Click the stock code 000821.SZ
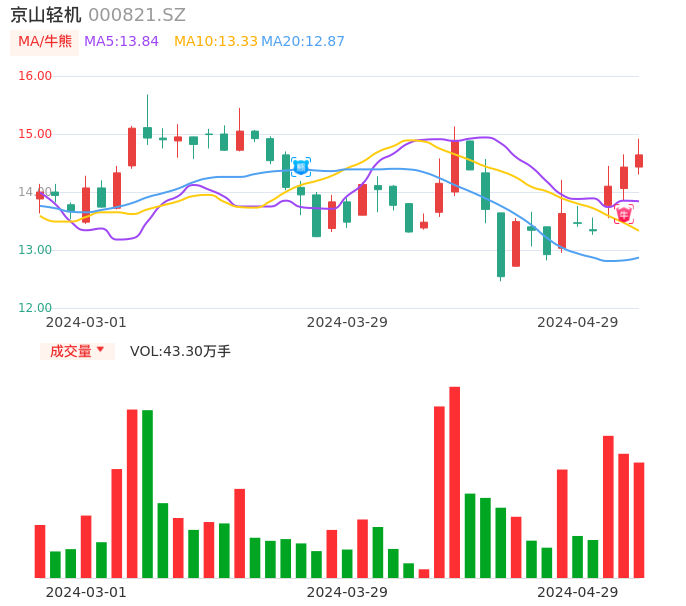The width and height of the screenshot is (686, 606). (137, 15)
